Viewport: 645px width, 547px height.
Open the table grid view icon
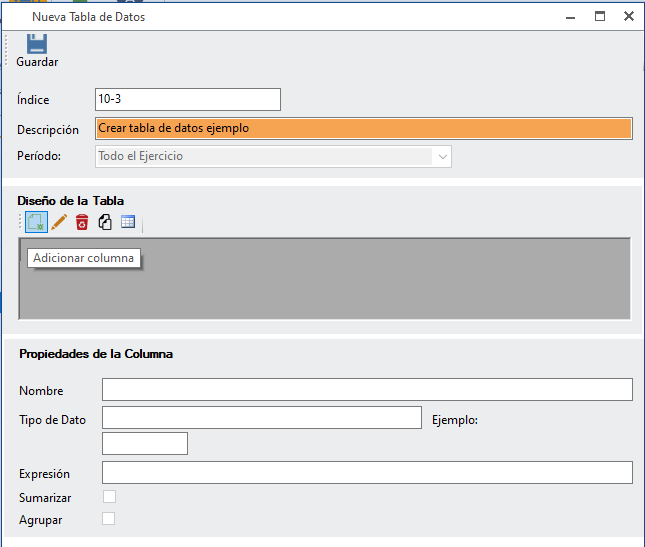[x=128, y=222]
